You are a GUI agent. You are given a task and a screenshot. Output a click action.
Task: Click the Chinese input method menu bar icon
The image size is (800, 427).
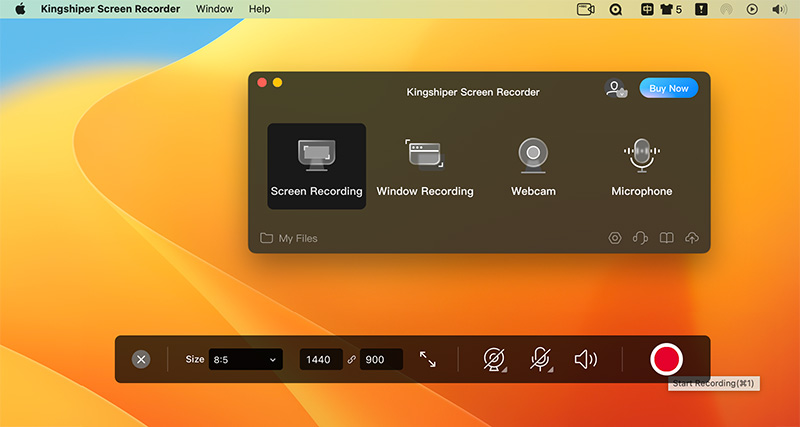point(647,9)
